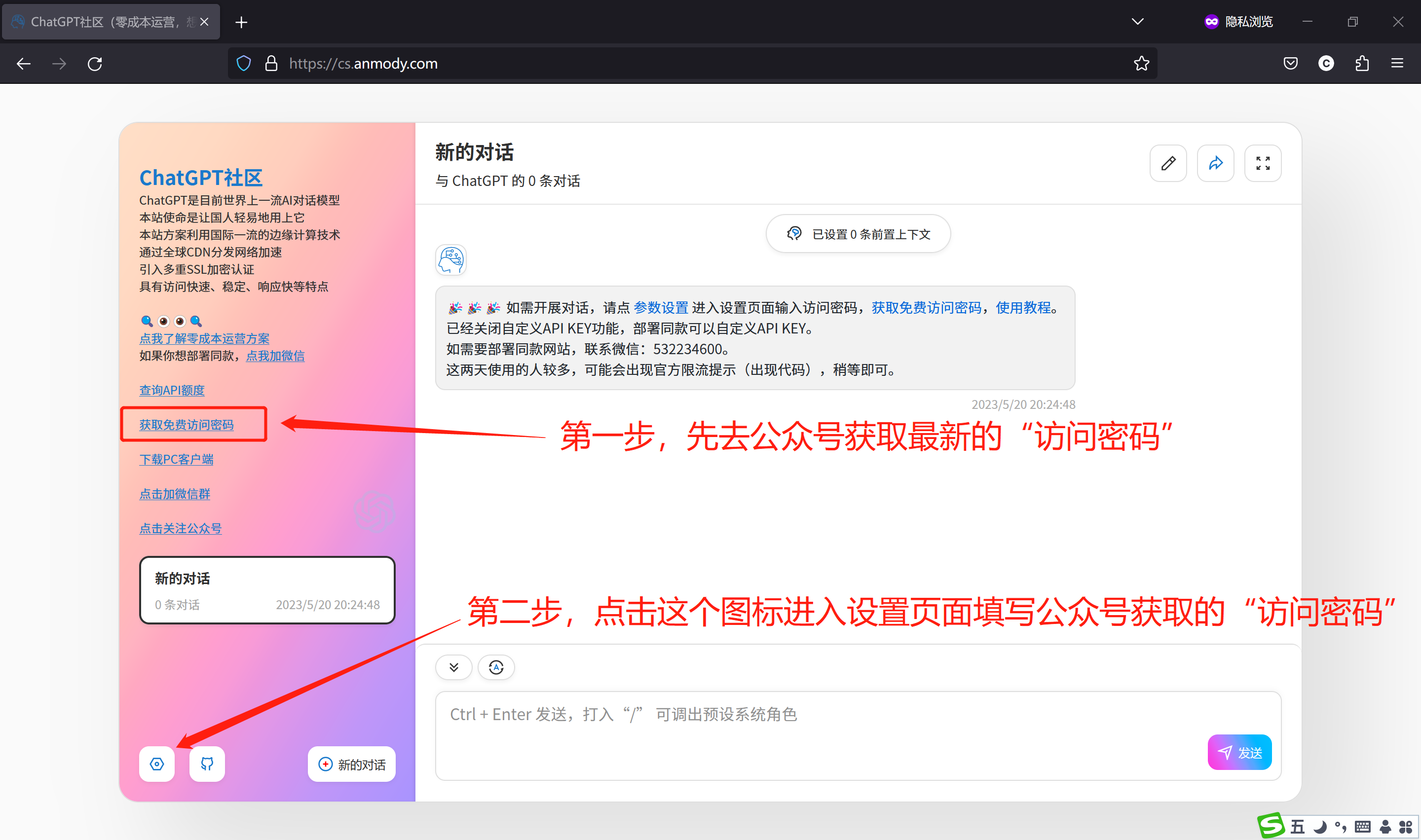This screenshot has width=1421, height=840.
Task: Open 已设置 0 条前置上下文 context prompt pill
Action: pos(858,234)
